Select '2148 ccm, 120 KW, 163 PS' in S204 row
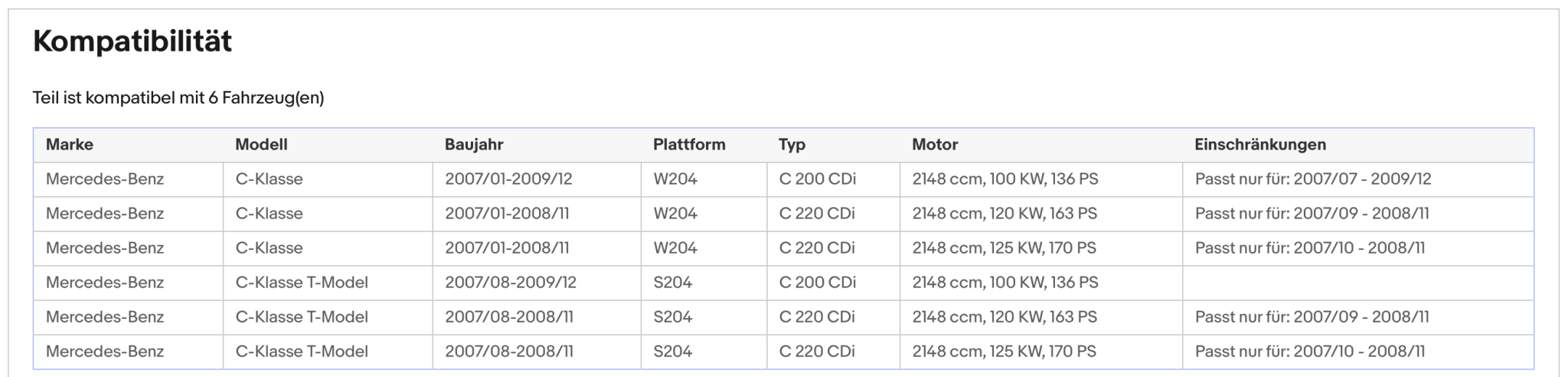This screenshot has width=1568, height=377. point(1004,317)
